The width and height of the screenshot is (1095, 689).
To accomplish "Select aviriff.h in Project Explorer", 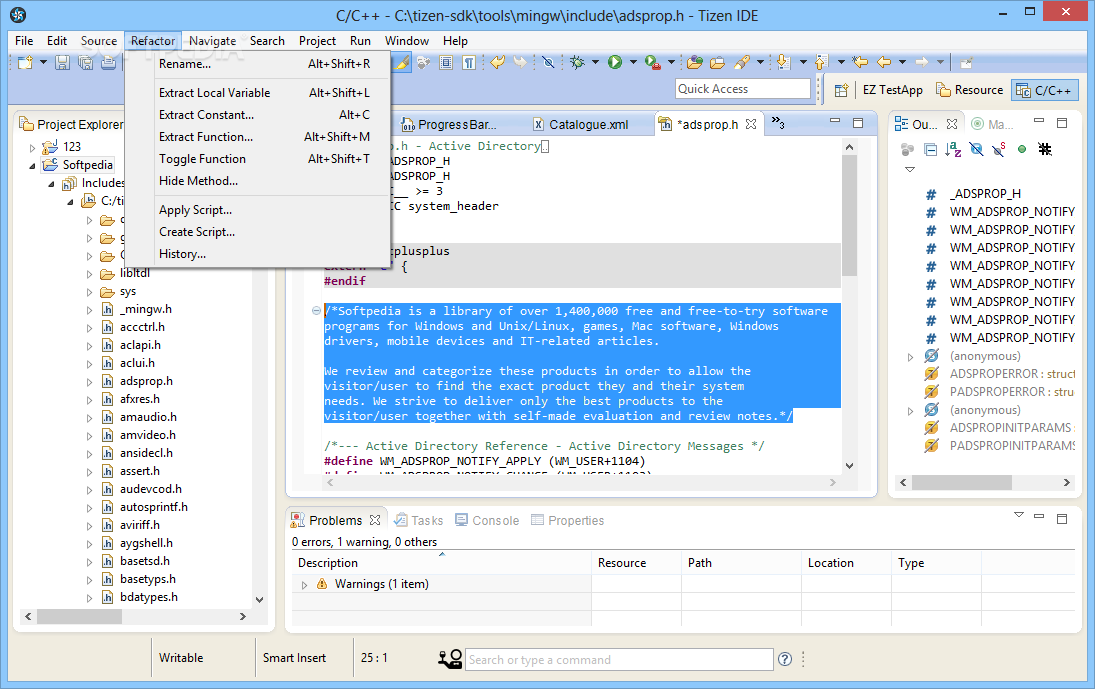I will click(x=140, y=525).
